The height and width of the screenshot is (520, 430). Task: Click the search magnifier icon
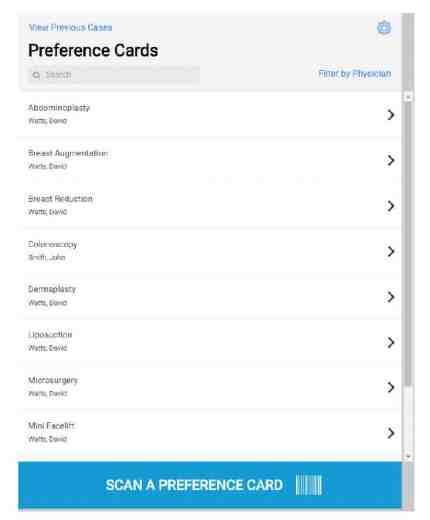coord(36,75)
